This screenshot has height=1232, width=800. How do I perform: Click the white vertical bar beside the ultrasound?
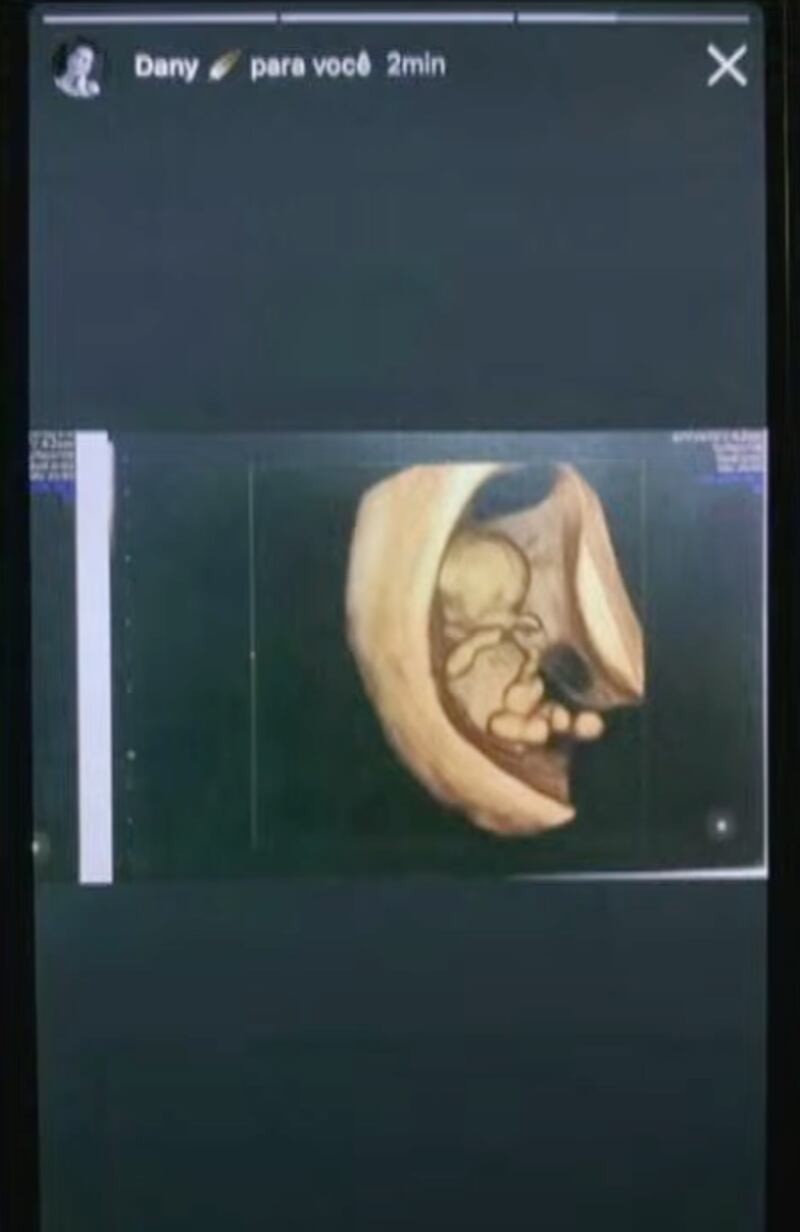[95, 657]
